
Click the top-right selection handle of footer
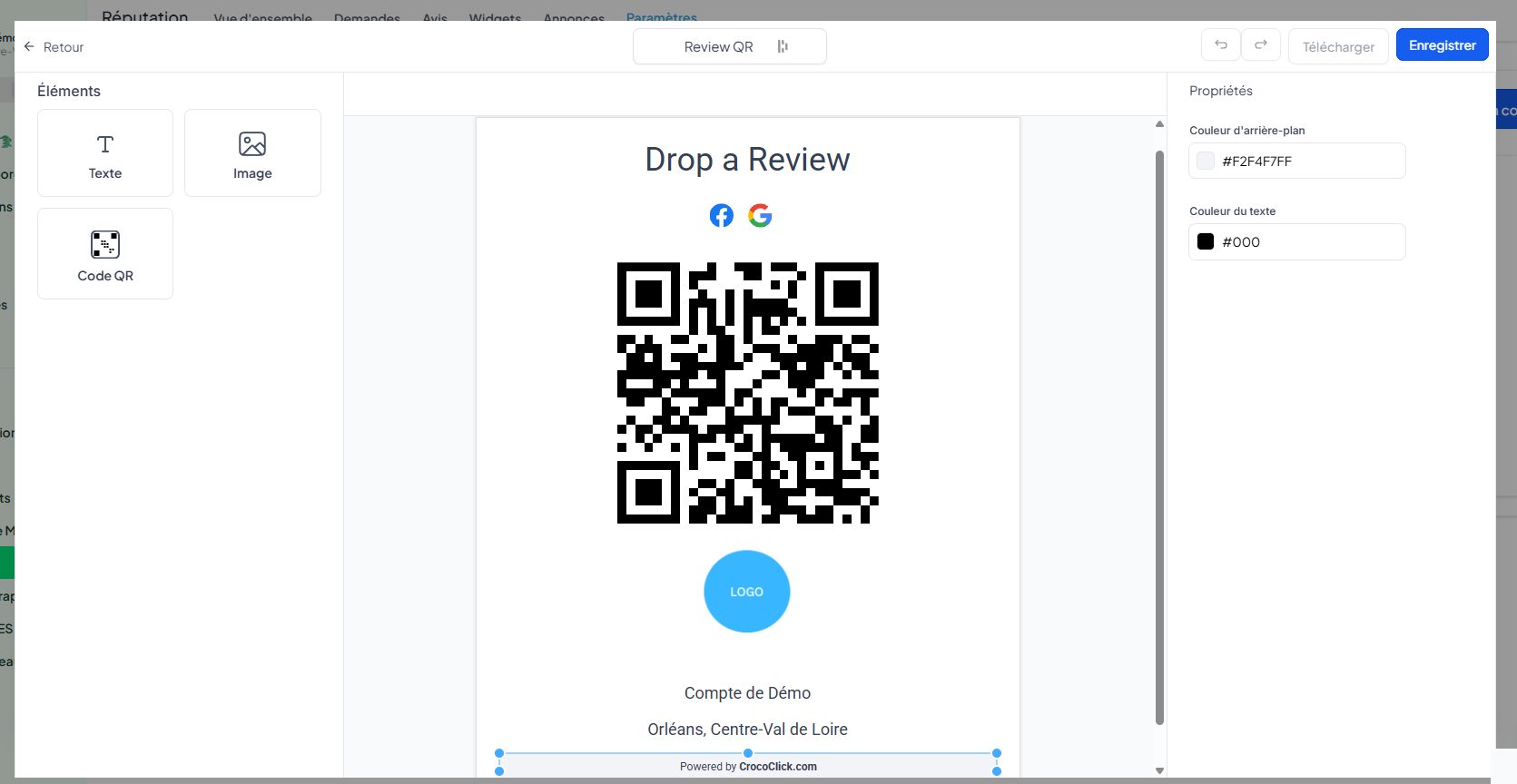tap(997, 753)
